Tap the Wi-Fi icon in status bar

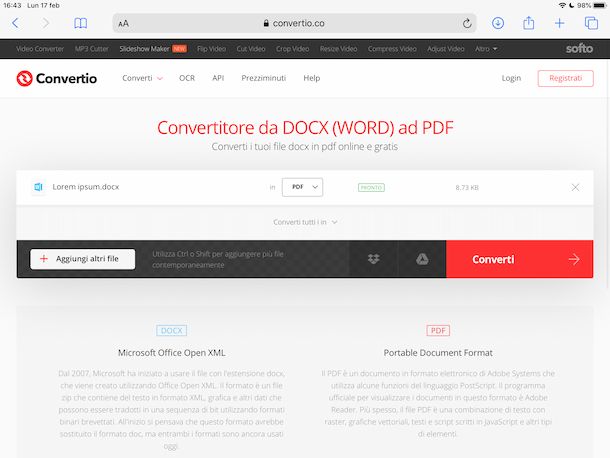point(562,5)
